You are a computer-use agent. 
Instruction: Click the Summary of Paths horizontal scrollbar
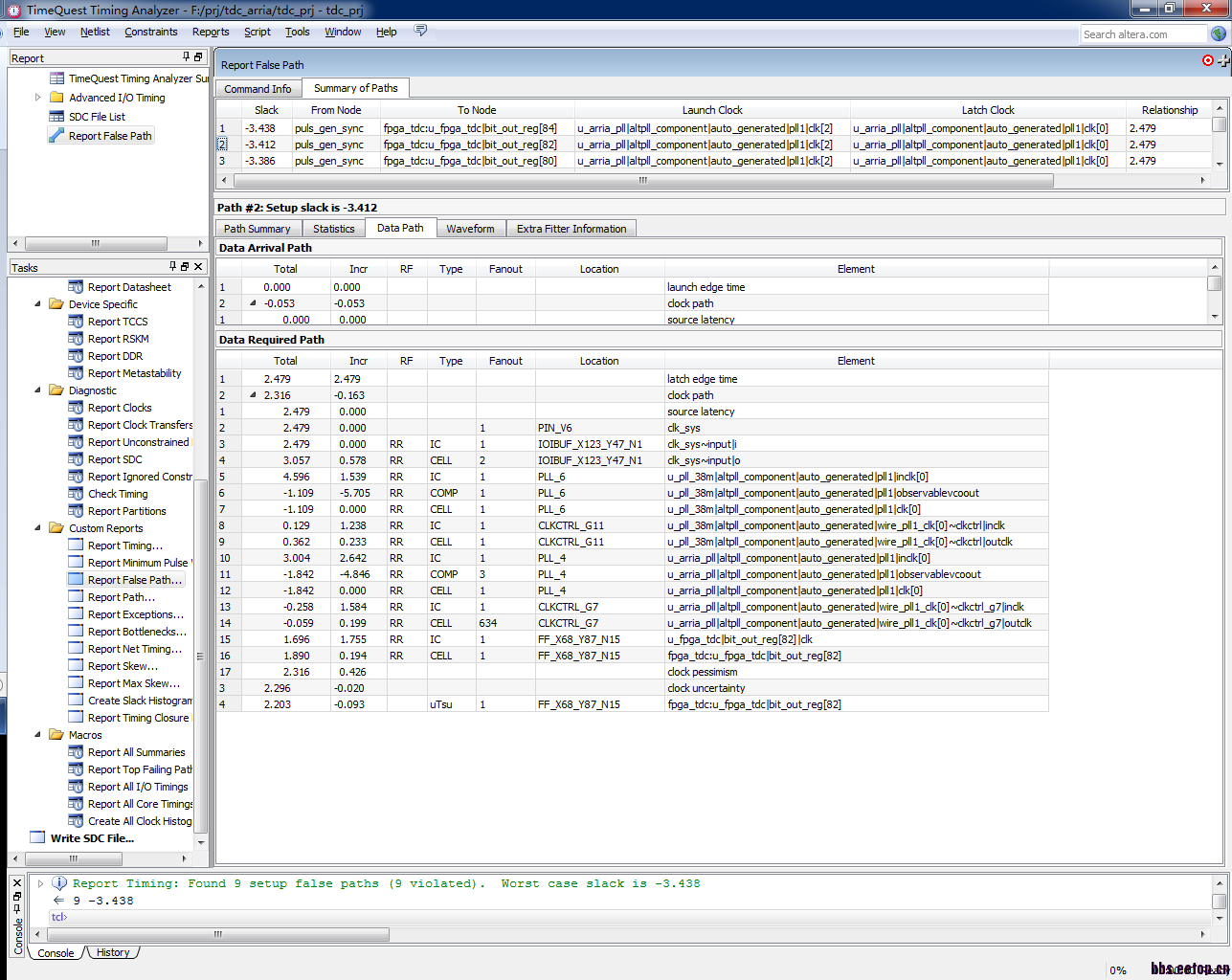[642, 180]
